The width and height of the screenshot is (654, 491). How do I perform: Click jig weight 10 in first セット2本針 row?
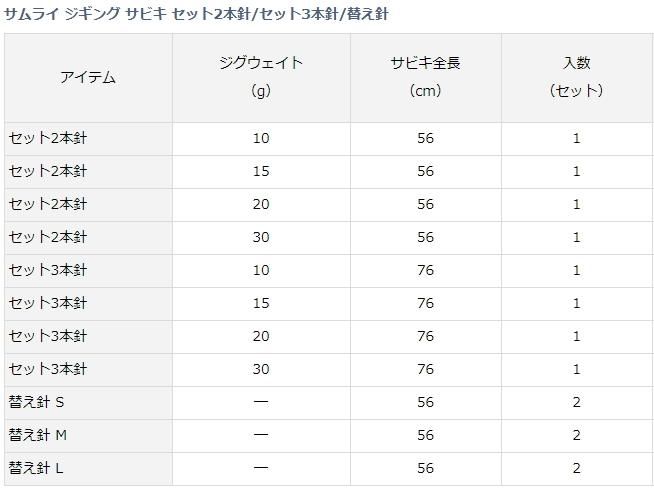[x=261, y=138]
